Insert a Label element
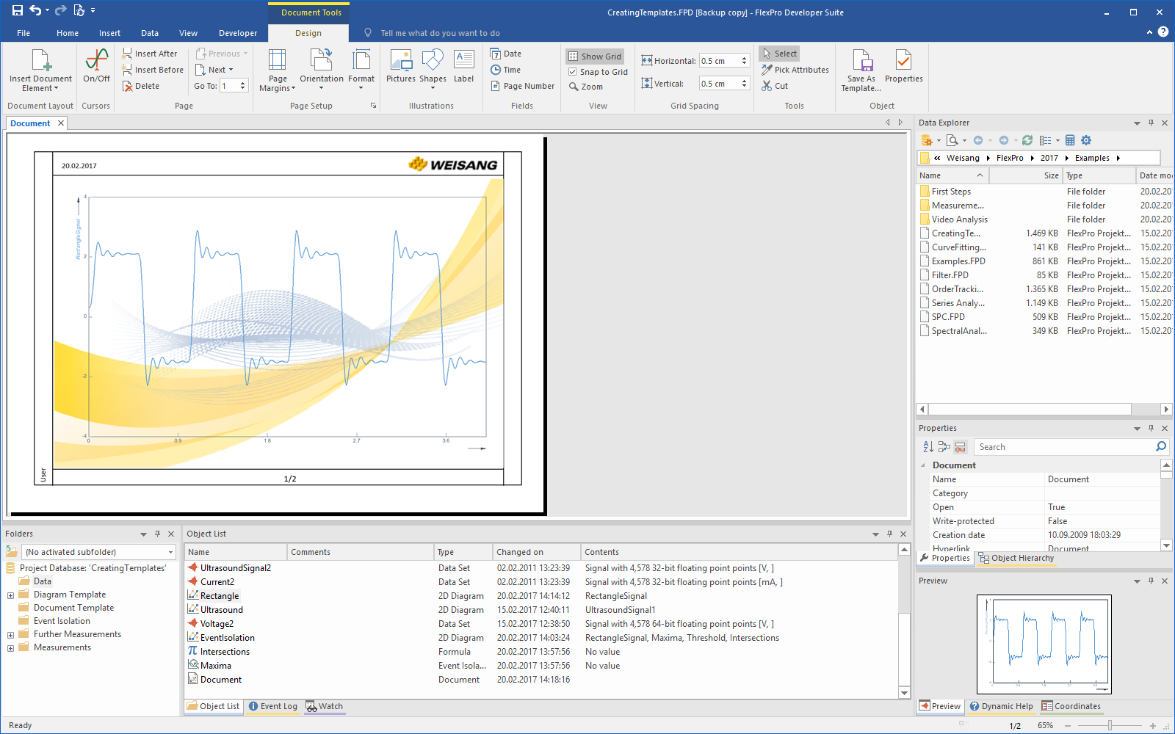The height and width of the screenshot is (734, 1175). (464, 62)
